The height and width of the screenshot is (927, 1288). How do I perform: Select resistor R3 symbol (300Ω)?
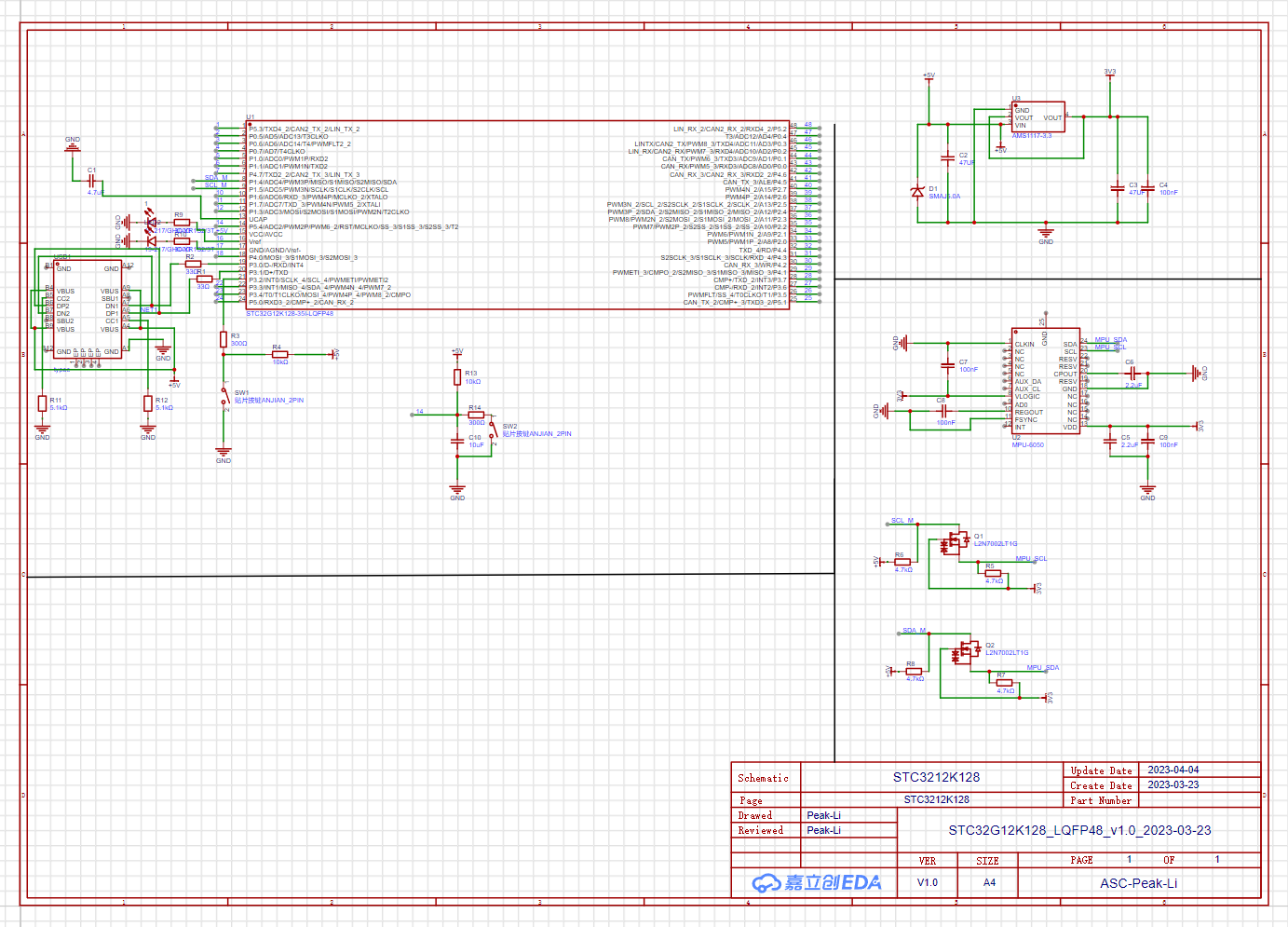point(224,339)
